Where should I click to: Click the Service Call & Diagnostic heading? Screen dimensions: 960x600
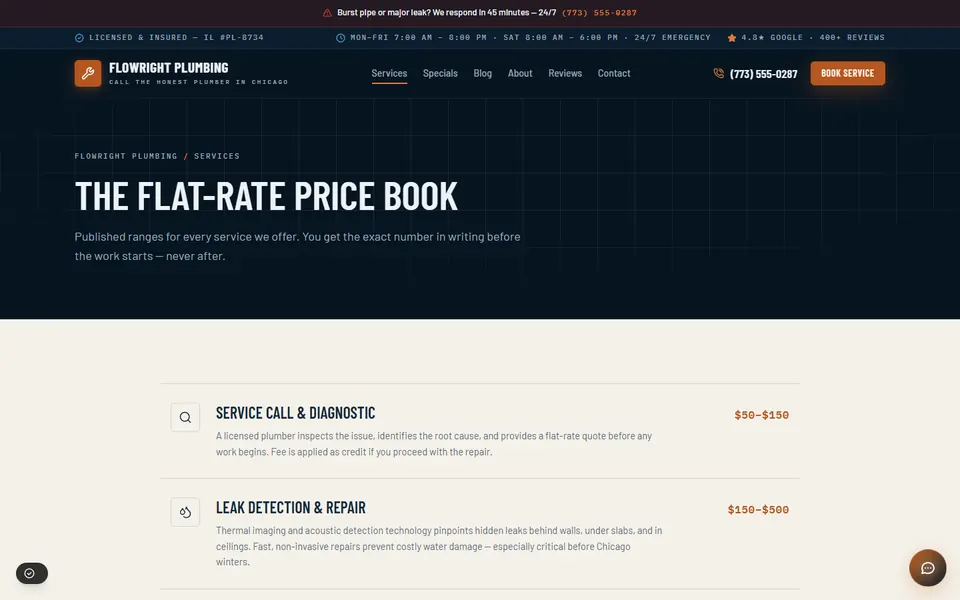pos(296,413)
